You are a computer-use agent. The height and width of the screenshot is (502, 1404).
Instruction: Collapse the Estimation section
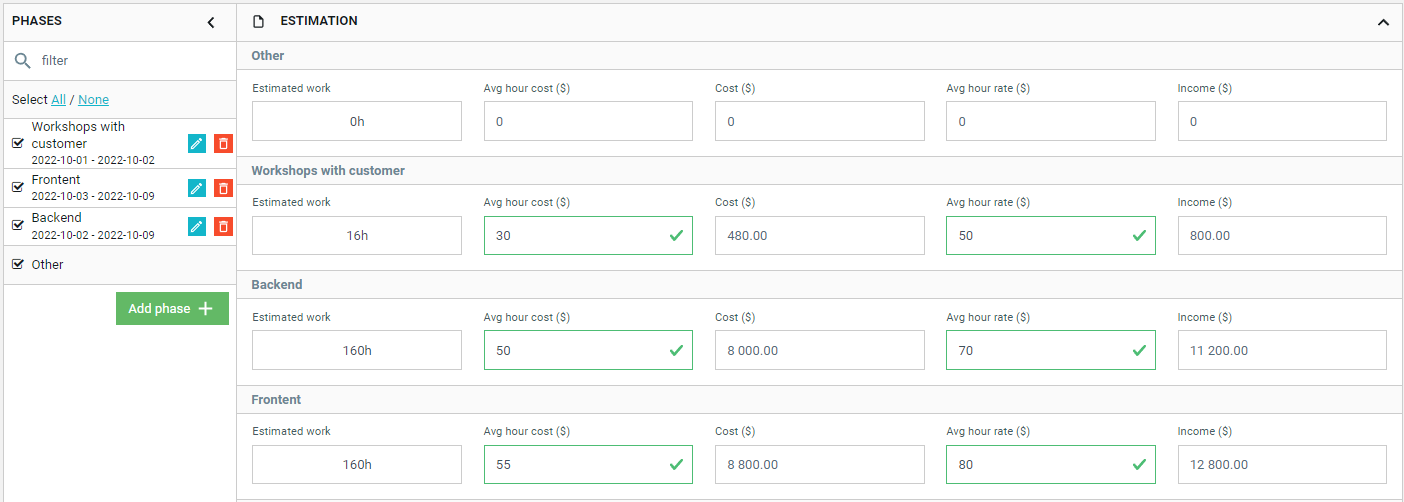[1383, 22]
